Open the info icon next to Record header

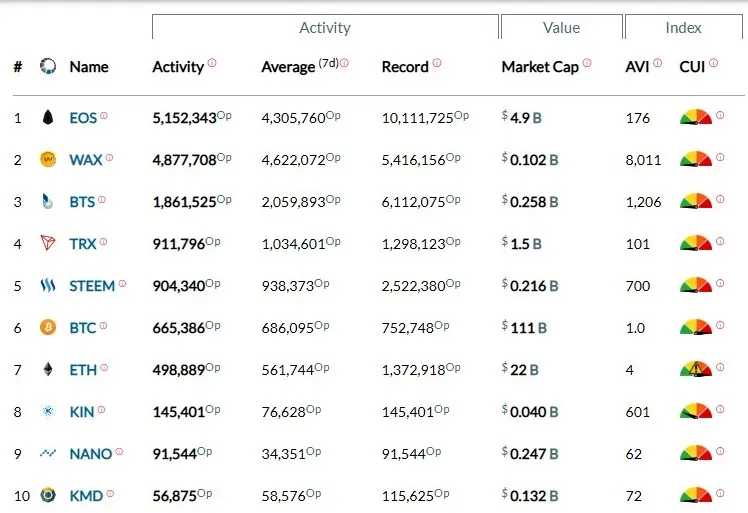coord(437,63)
